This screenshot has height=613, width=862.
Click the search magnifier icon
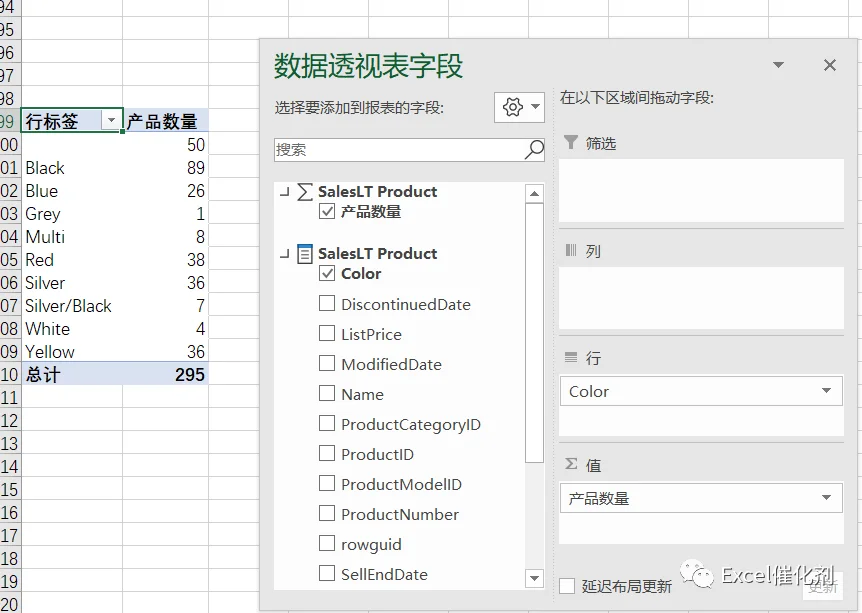(x=534, y=149)
